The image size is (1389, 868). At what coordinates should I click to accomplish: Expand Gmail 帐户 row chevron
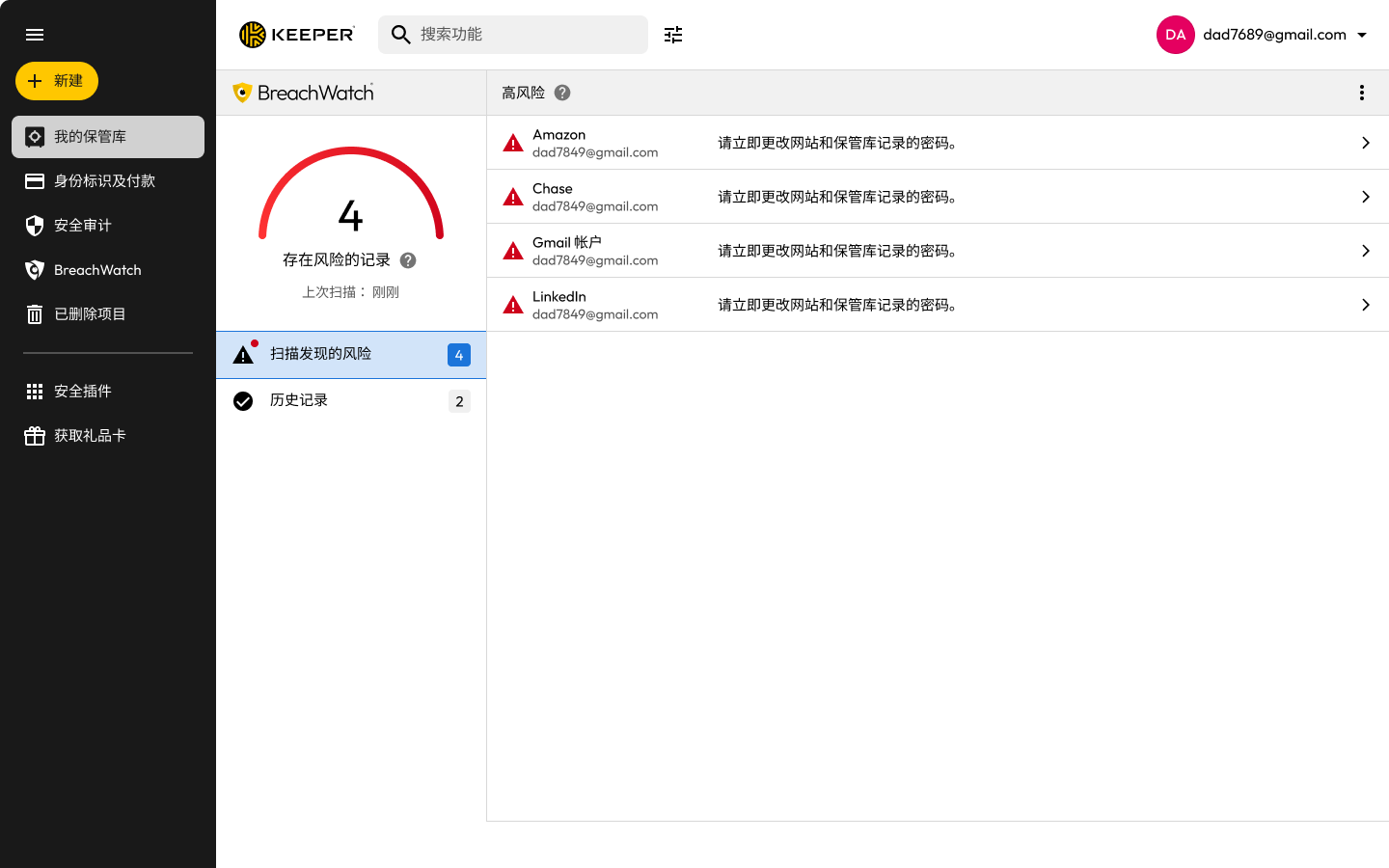[1366, 251]
